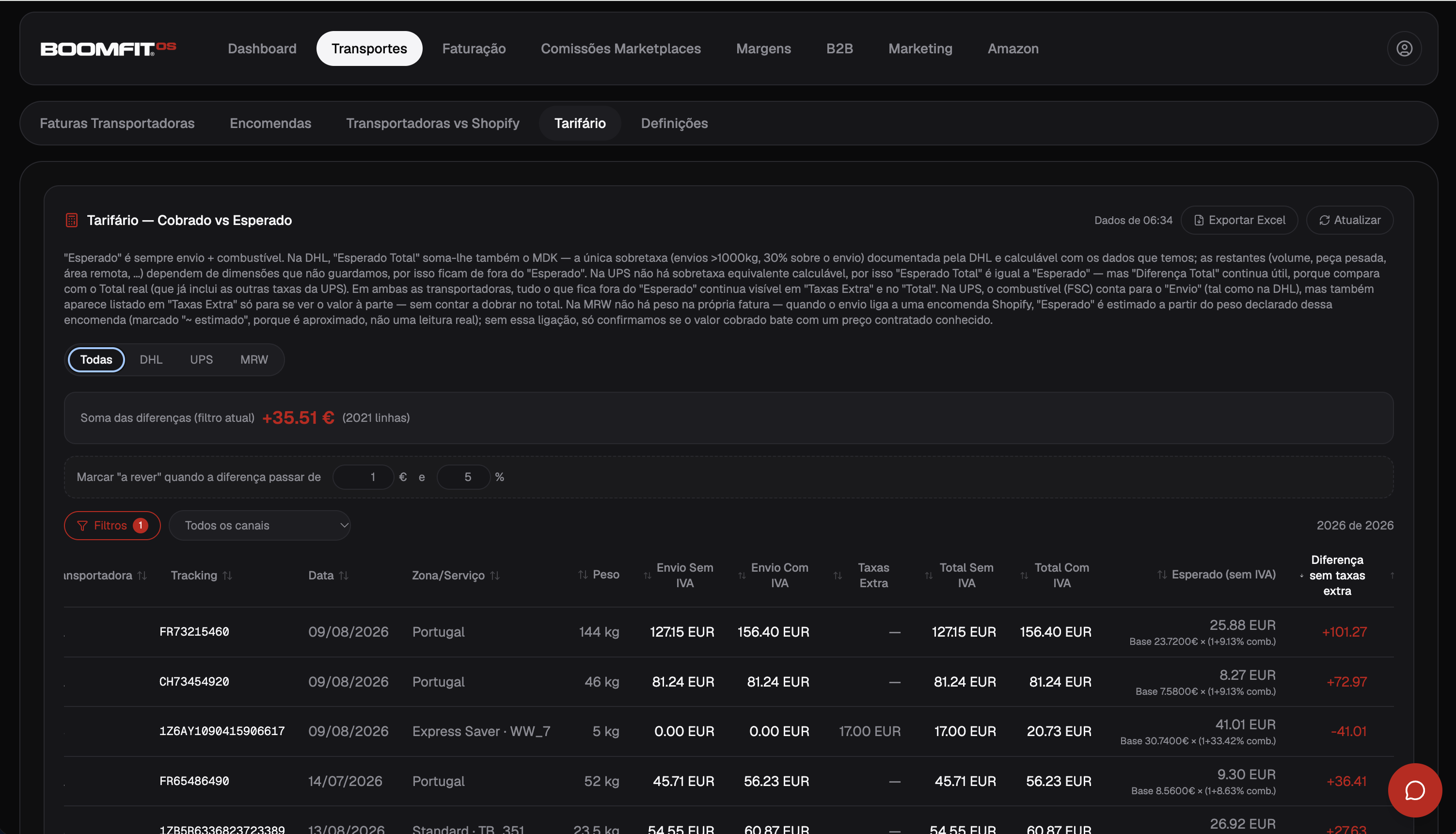Sort by Total Com IVA column
Screen dimensions: 1456x834
tap(1024, 575)
